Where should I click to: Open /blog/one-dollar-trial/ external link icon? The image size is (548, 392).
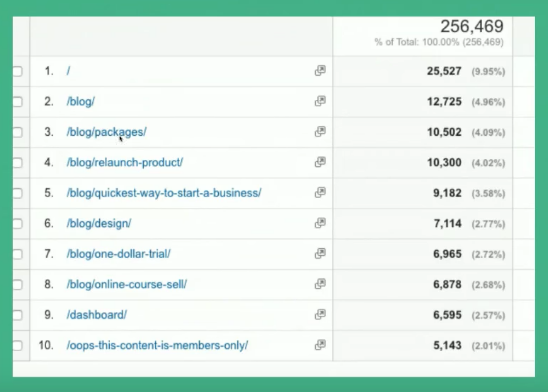pyautogui.click(x=320, y=253)
